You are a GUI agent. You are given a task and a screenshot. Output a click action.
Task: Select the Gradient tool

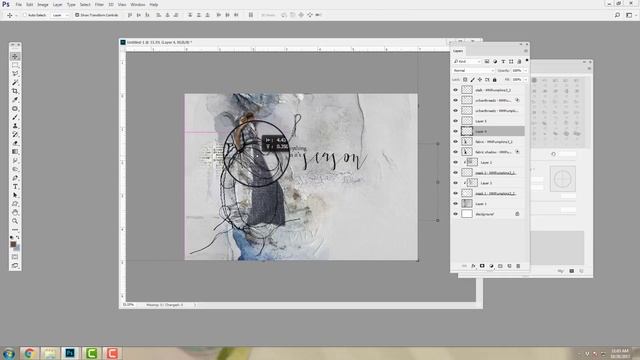point(15,152)
